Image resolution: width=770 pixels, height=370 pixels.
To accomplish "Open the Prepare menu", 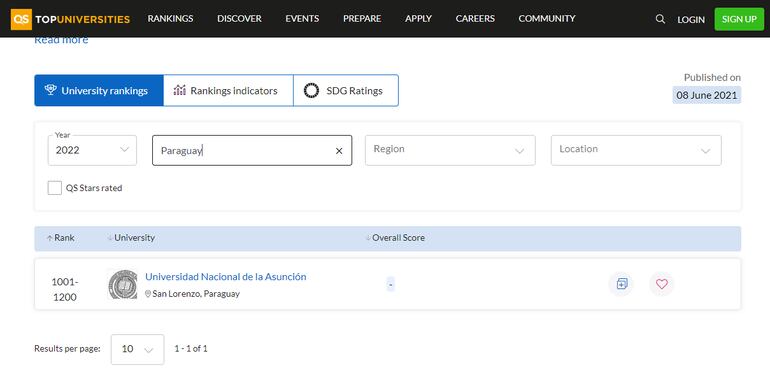I will pyautogui.click(x=362, y=19).
